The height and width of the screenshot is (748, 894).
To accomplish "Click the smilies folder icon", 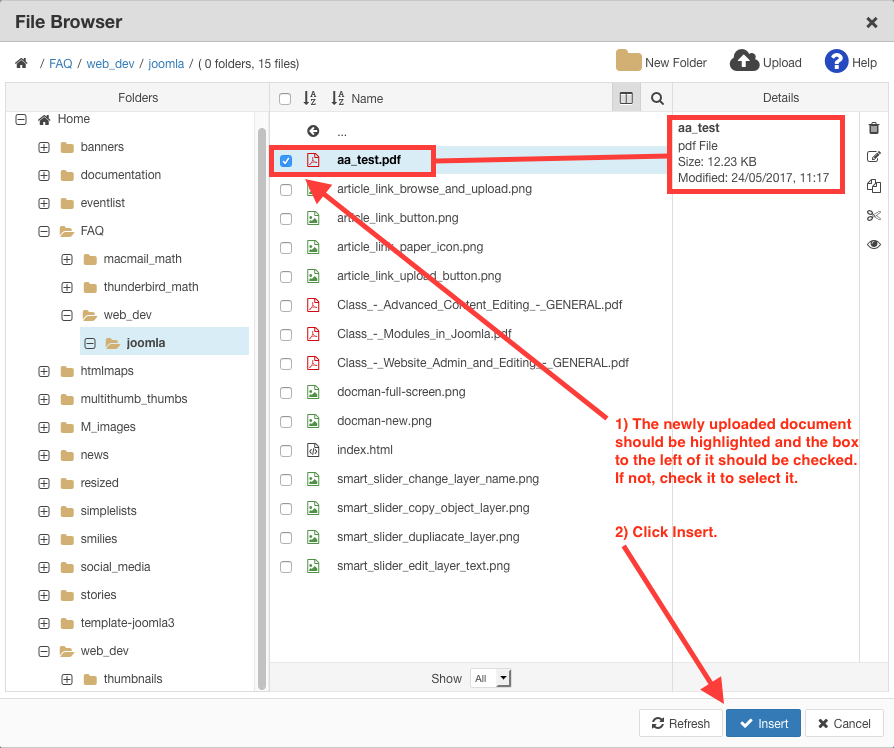I will [67, 539].
